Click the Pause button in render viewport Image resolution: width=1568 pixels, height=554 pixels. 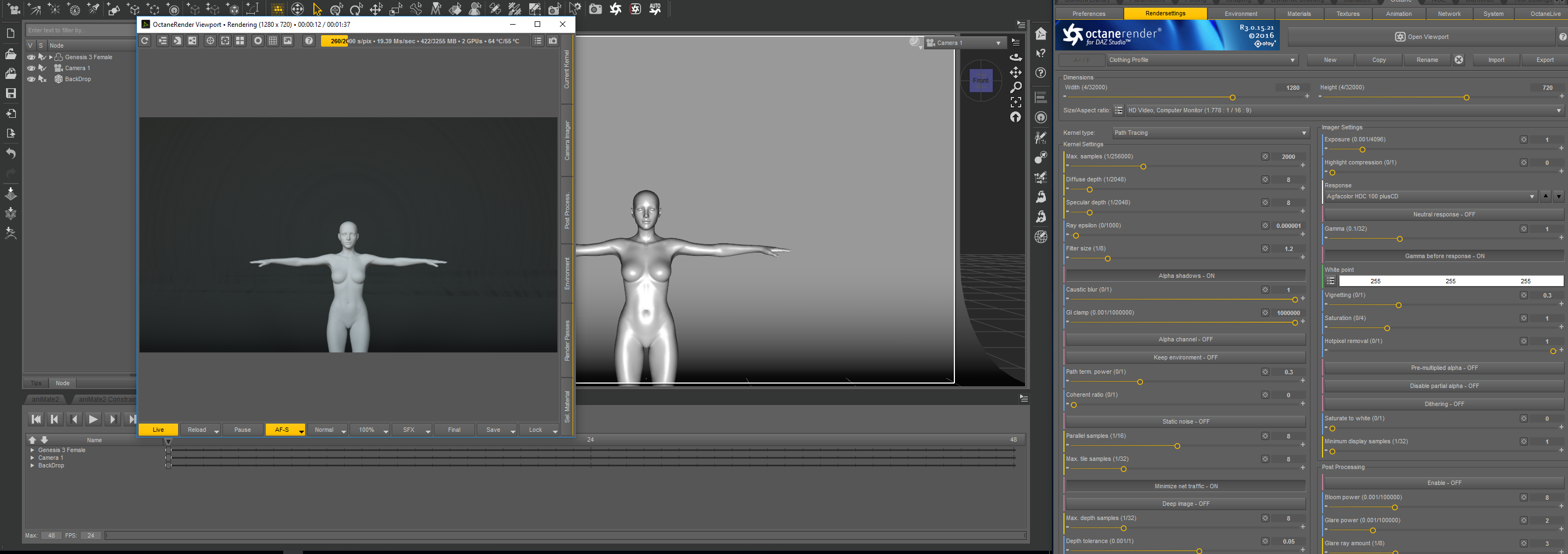[x=242, y=430]
